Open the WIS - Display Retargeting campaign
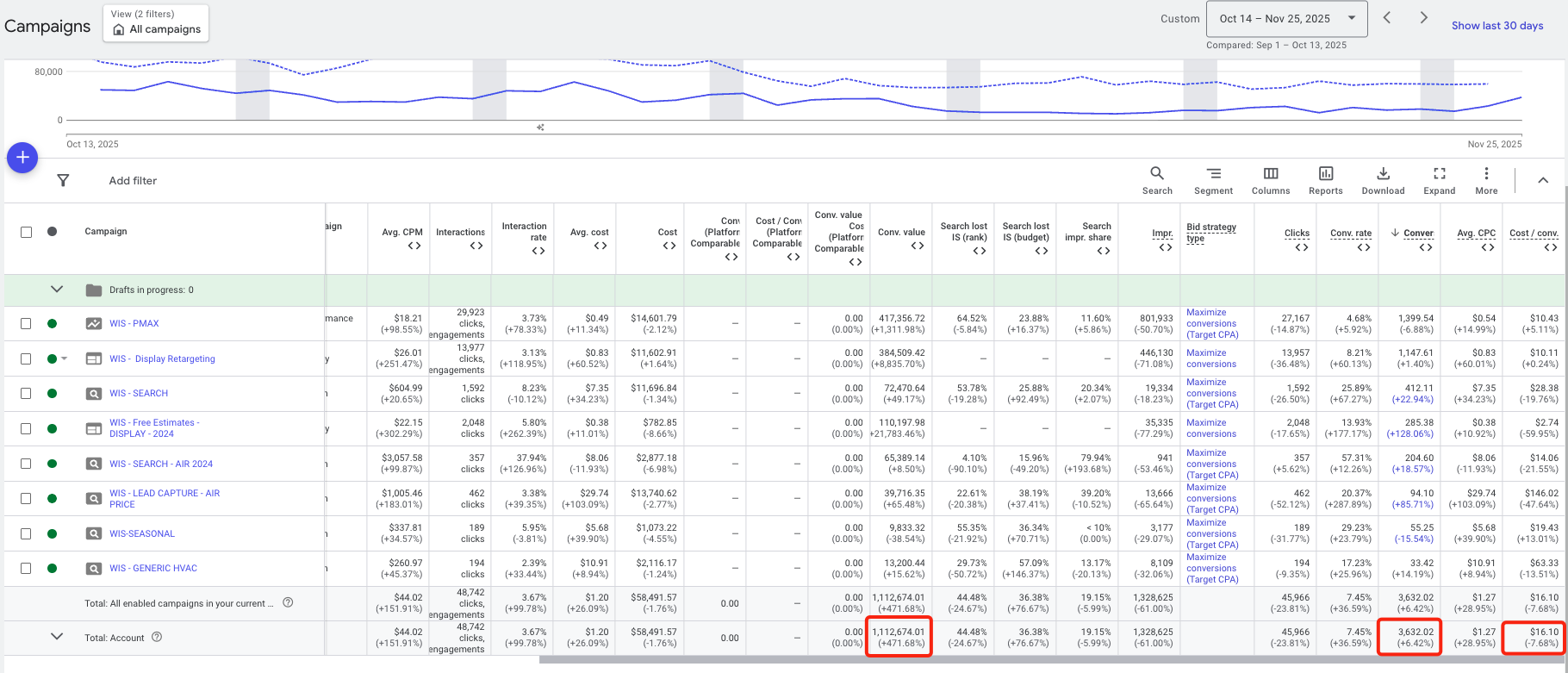Viewport: 1568px width, 673px height. (162, 359)
